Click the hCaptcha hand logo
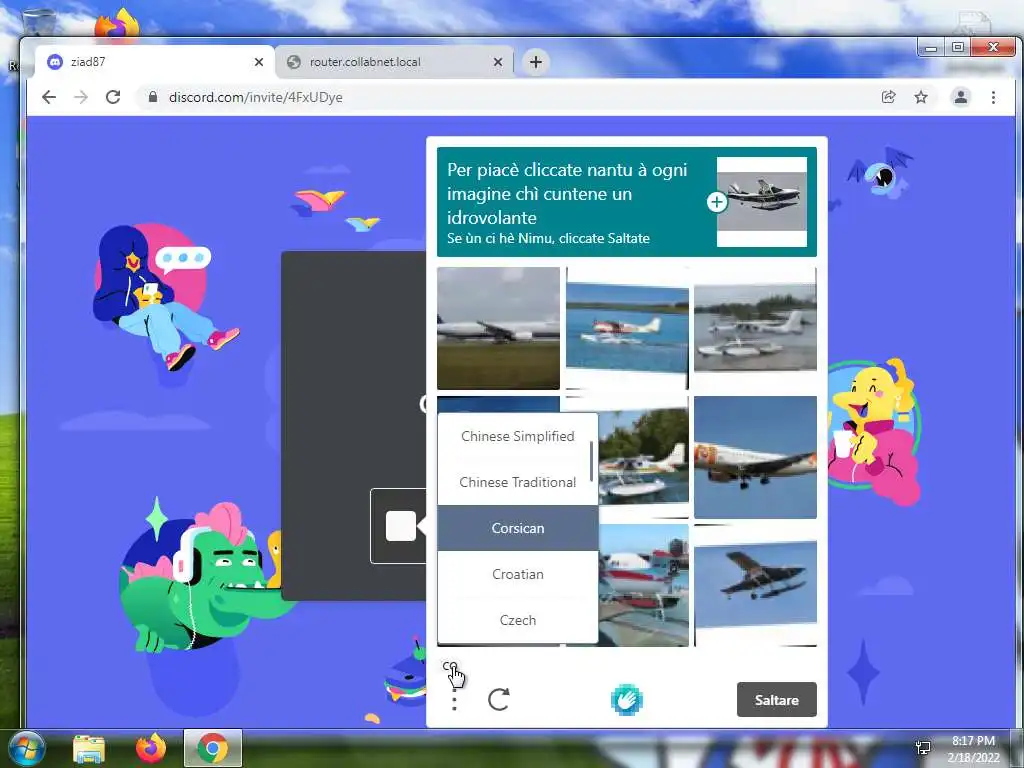The image size is (1024, 768). tap(626, 699)
